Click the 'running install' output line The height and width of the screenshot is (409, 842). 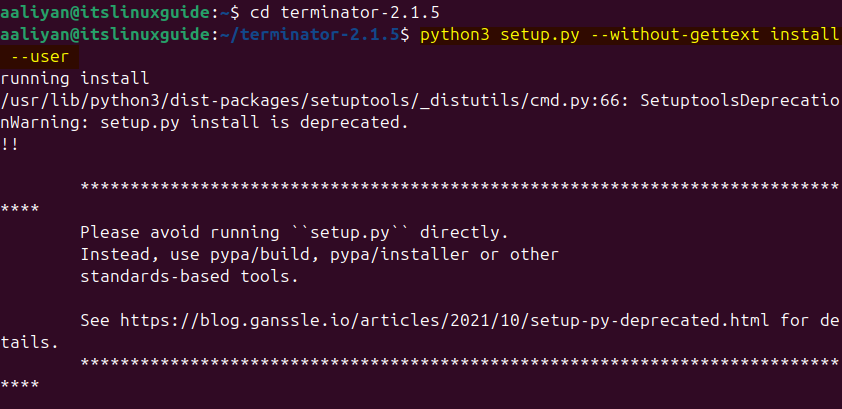tap(75, 77)
